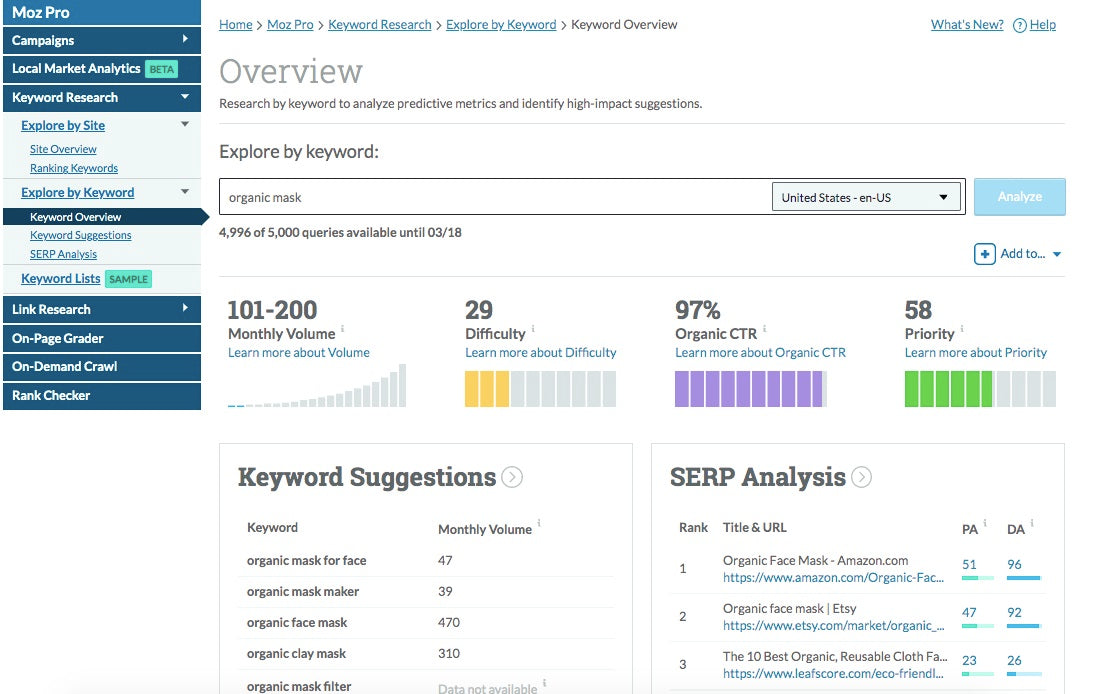Image resolution: width=1113 pixels, height=694 pixels.
Task: Click info icon next to Organic CTR
Action: (764, 329)
